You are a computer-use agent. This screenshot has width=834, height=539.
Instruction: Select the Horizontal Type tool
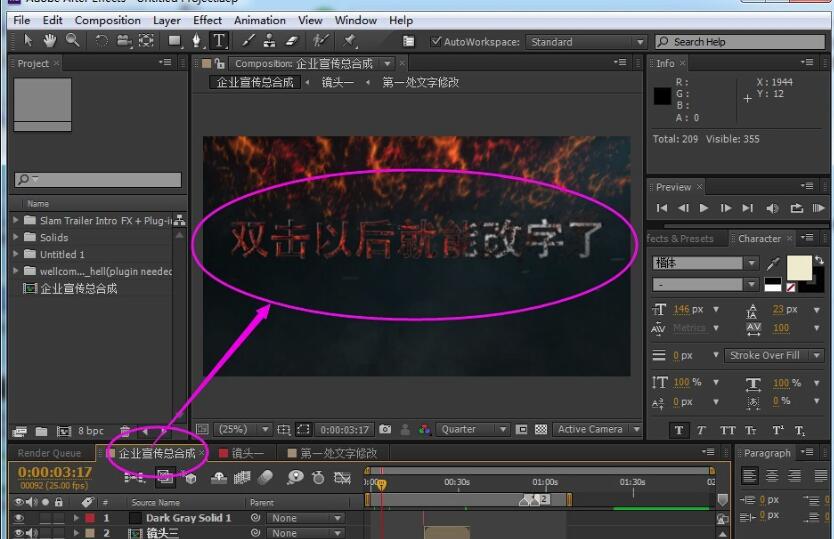coord(219,41)
